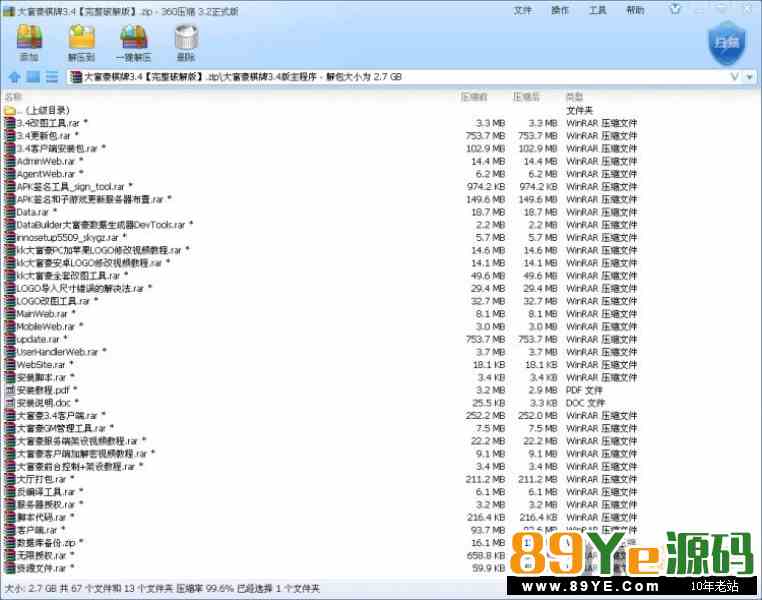This screenshot has height=600, width=762.
Task: Click the PDF 文件 type cell
Action: coord(584,390)
